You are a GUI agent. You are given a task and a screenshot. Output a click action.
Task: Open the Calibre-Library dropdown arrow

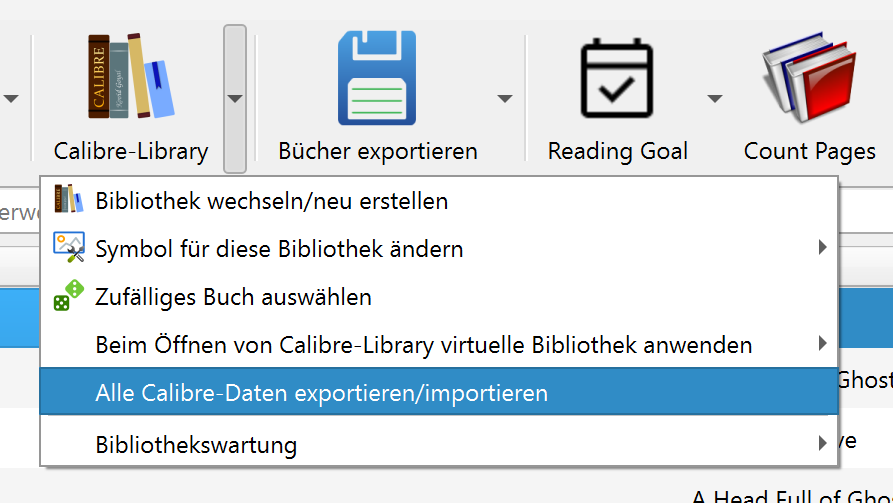[235, 98]
